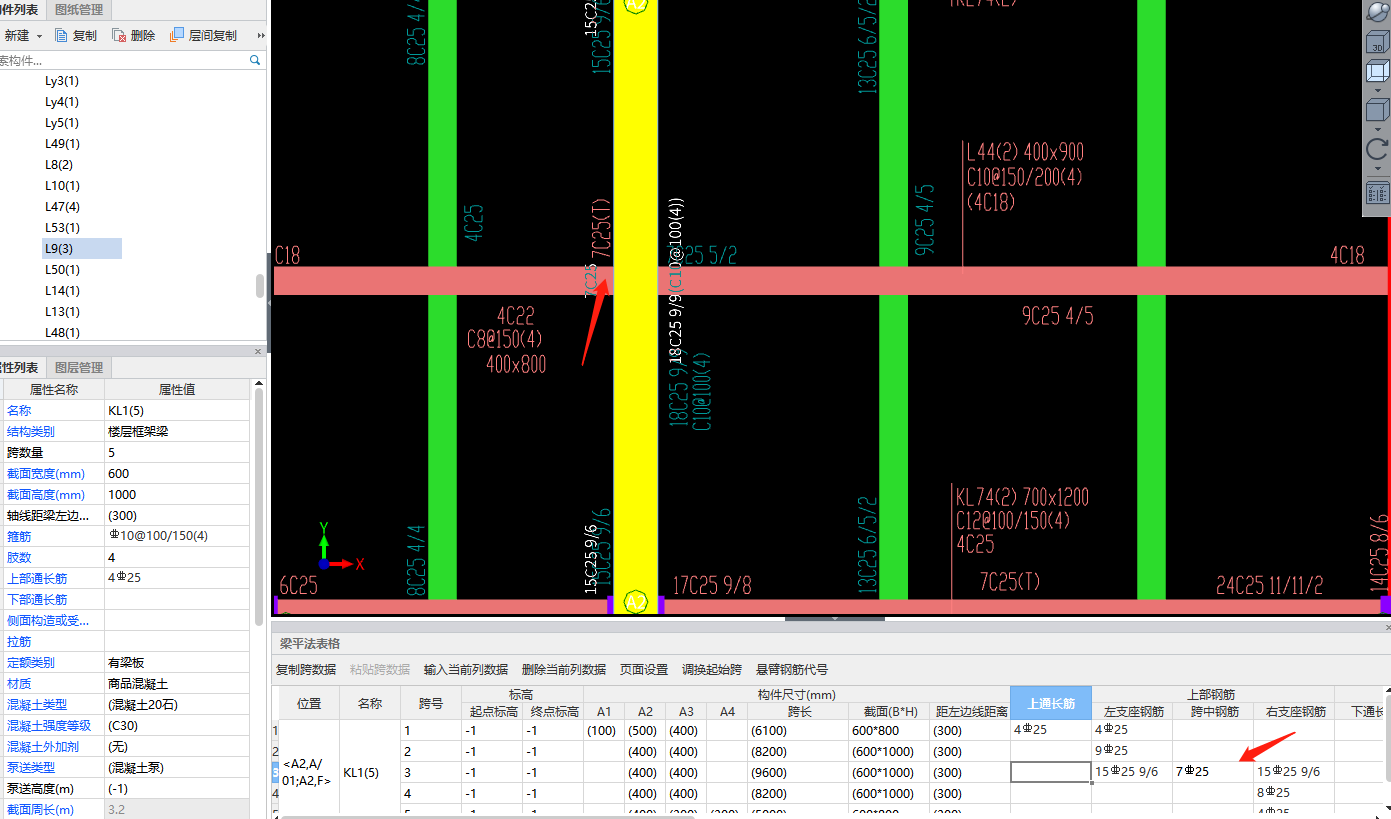Select L47(4) in component list
This screenshot has width=1391, height=819.
[62, 207]
